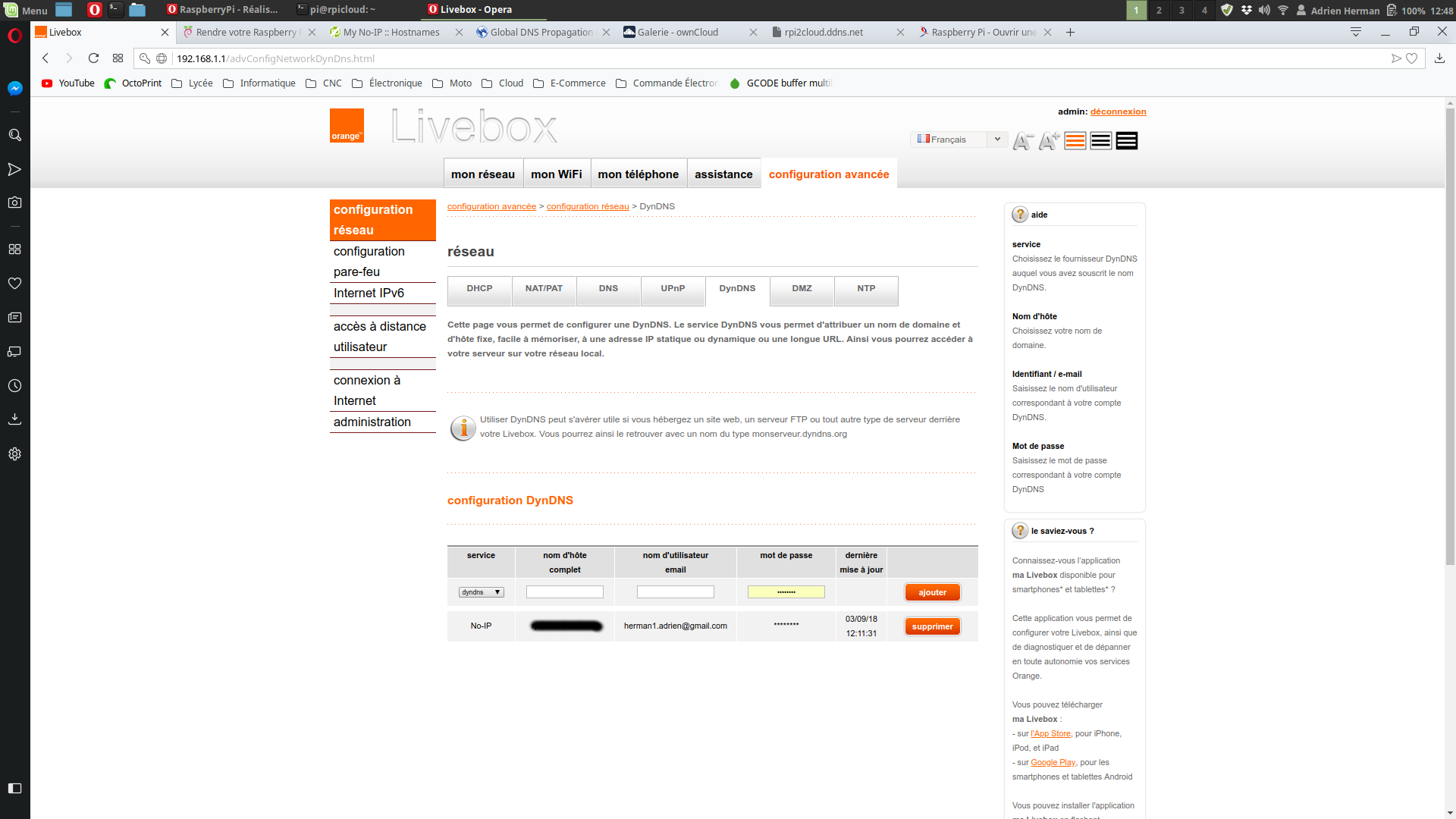Toggle sidebar panel icon at bottom
This screenshot has height=819, width=1456.
click(14, 788)
